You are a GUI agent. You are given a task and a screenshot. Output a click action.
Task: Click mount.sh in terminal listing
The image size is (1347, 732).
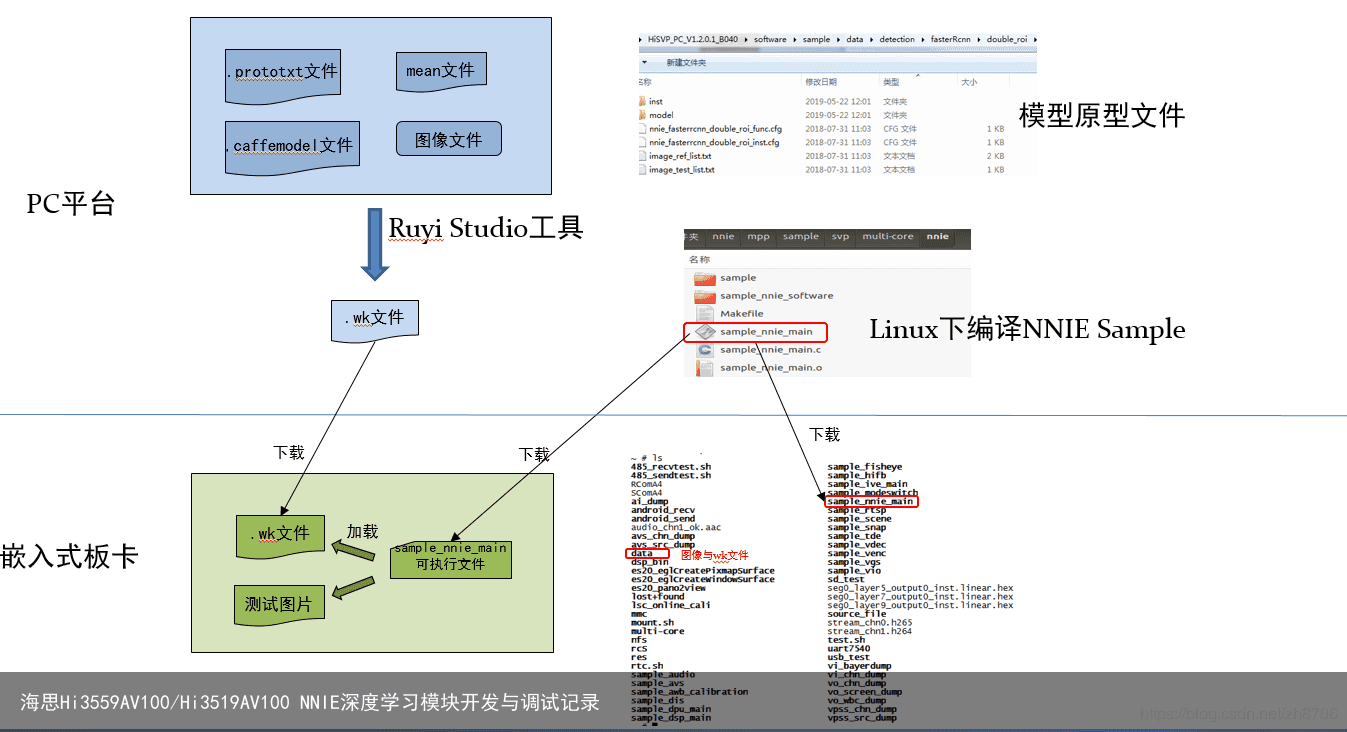[x=652, y=622]
